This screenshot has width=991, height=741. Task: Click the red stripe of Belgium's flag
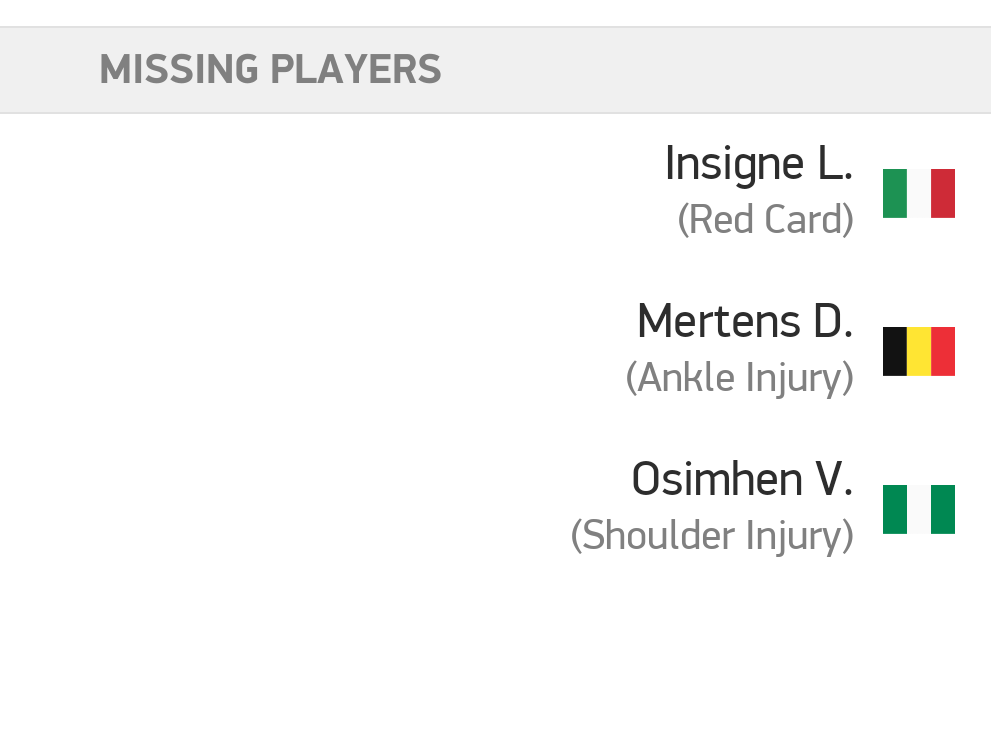(943, 351)
